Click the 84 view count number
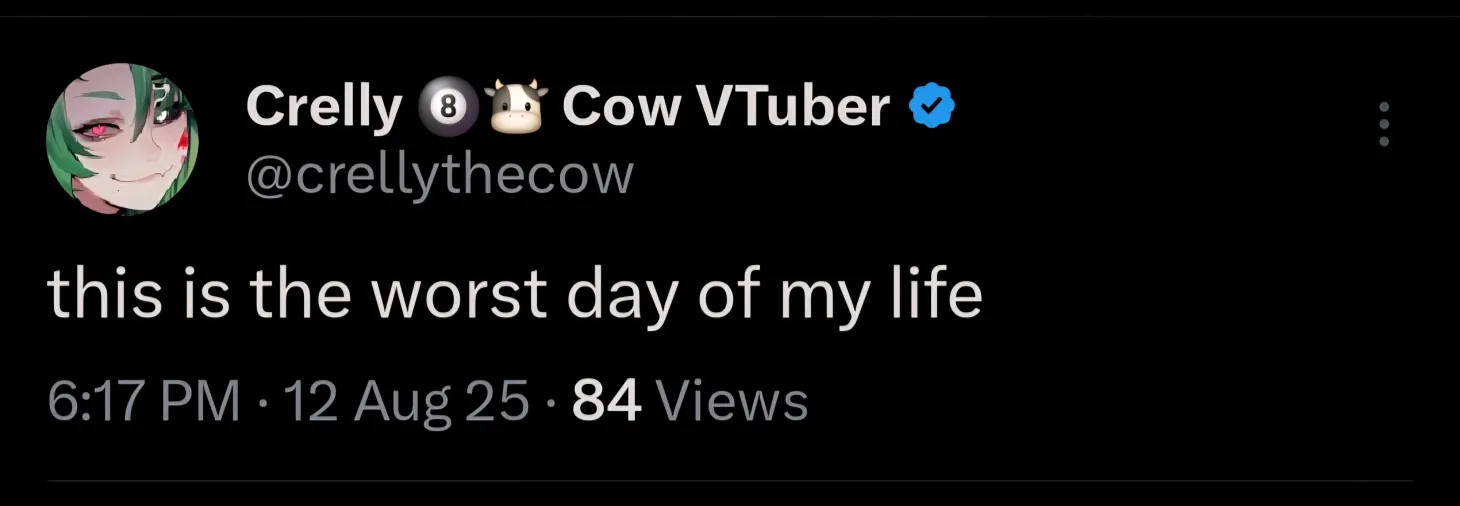The width and height of the screenshot is (1460, 506). point(606,402)
